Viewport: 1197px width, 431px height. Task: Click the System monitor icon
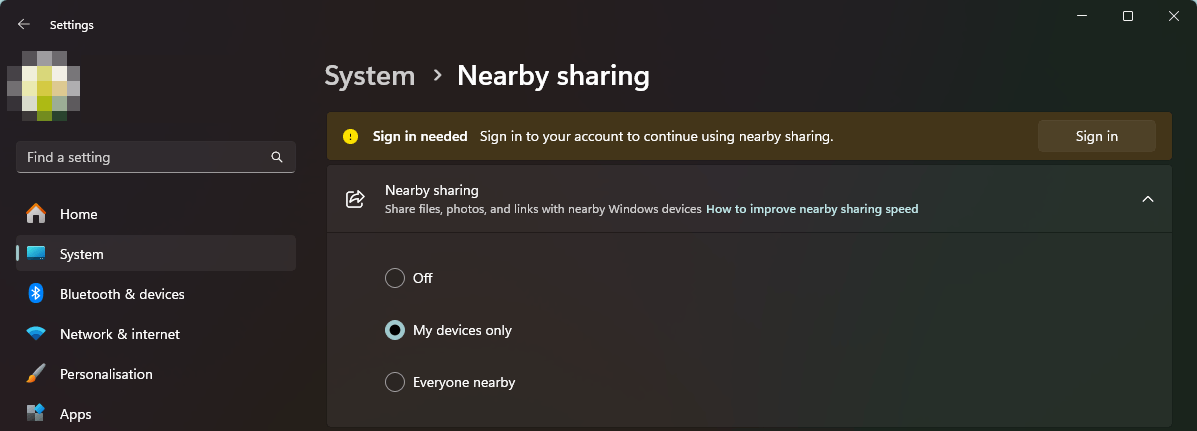coord(36,253)
